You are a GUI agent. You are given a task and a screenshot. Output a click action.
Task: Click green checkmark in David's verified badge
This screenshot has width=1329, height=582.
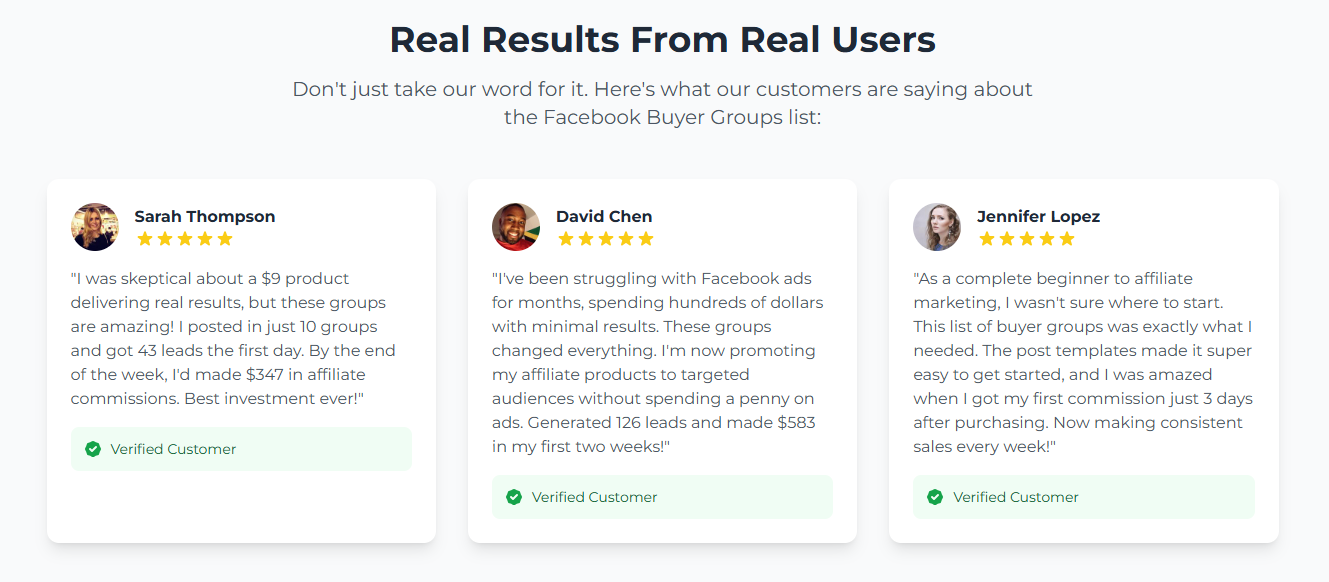click(514, 497)
